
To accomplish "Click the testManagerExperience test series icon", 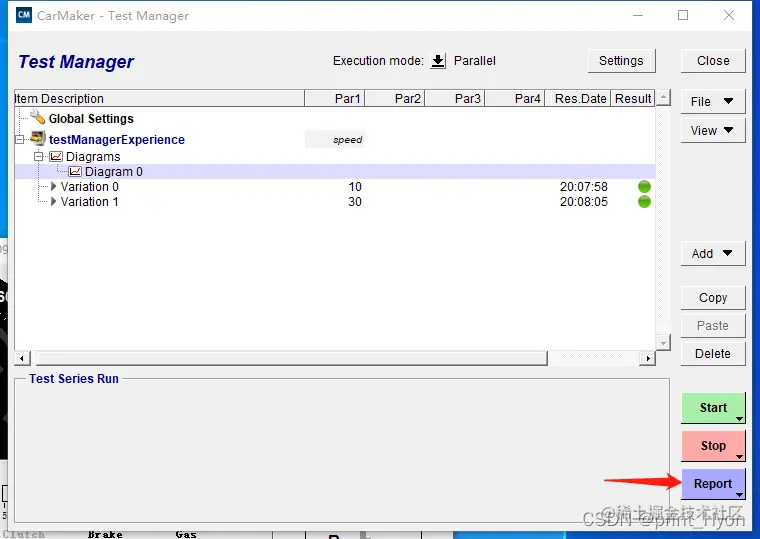I will 38,138.
